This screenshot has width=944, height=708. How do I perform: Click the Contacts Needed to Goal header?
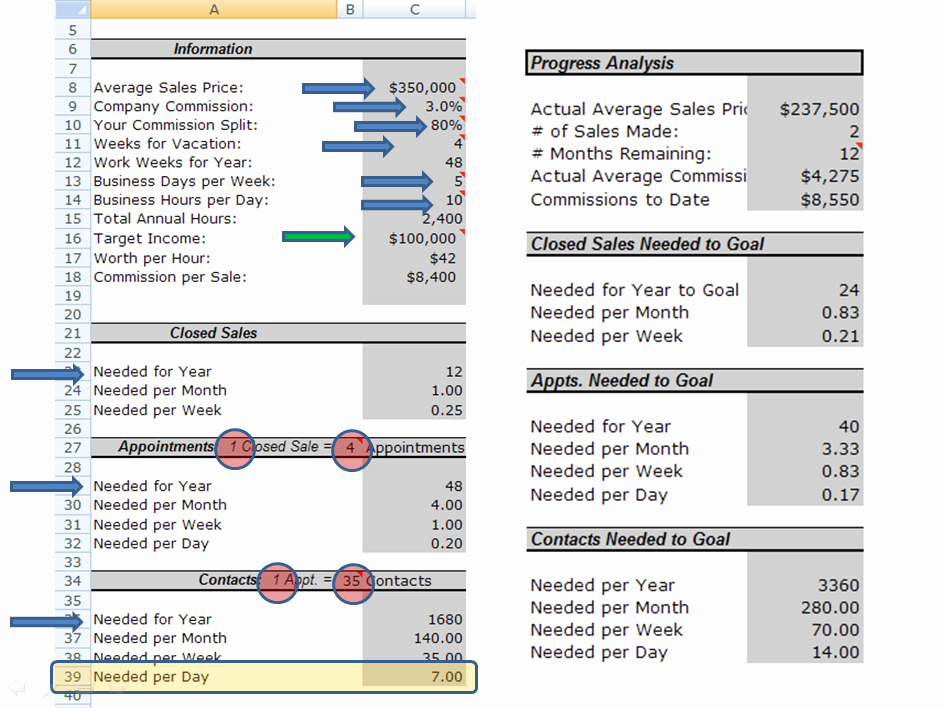click(694, 539)
